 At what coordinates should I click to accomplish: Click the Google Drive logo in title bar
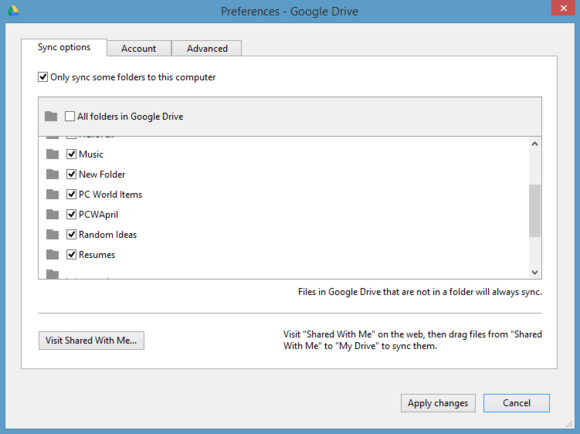pos(13,10)
